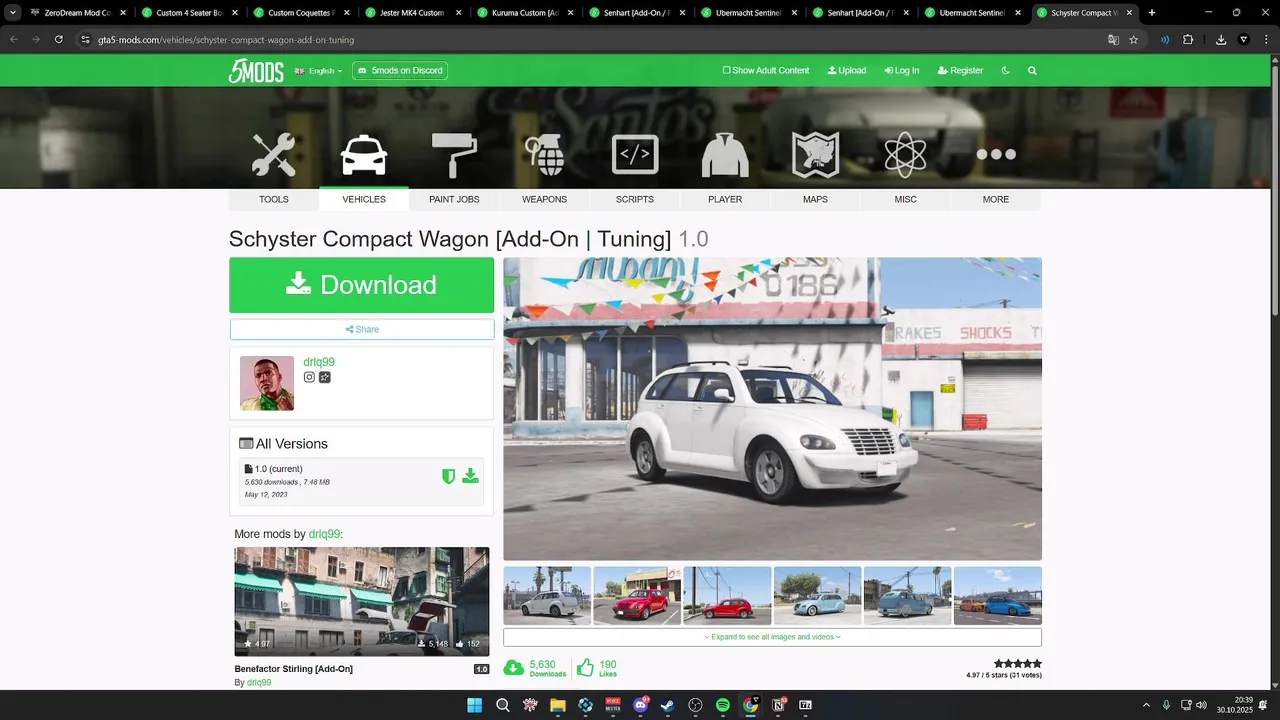The width and height of the screenshot is (1280, 720).
Task: Open site search magnifier icon
Action: (x=1032, y=71)
